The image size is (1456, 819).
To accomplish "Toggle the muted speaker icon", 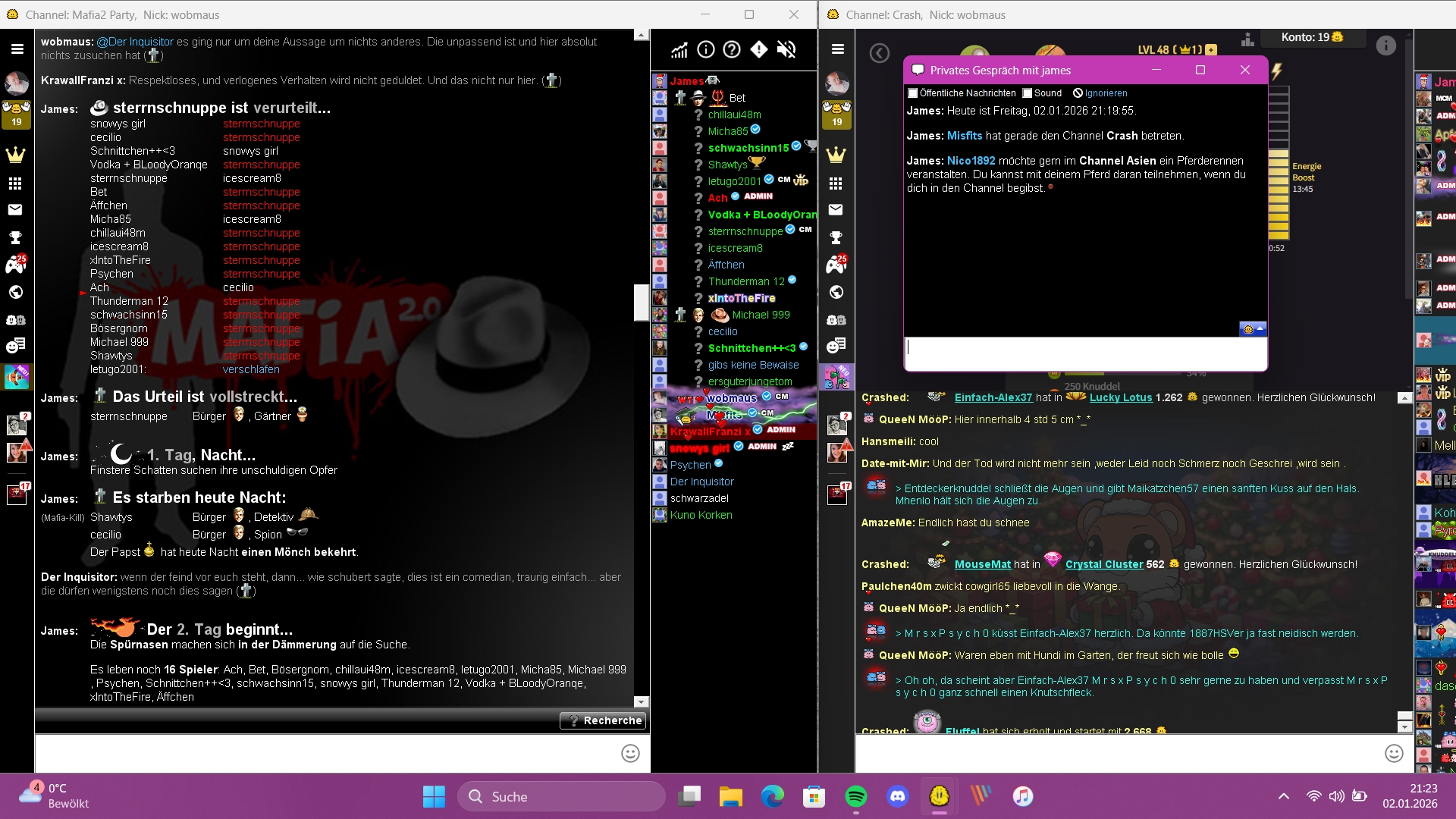I will click(x=786, y=50).
